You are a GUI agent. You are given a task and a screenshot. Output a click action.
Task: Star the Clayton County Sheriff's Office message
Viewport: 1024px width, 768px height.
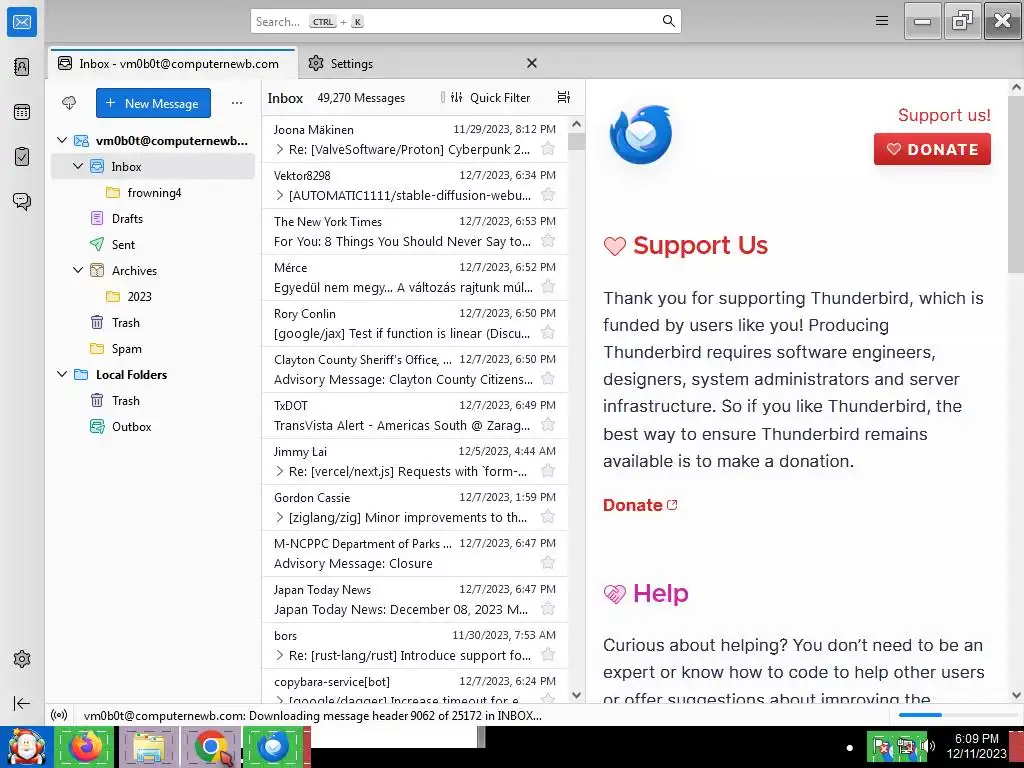548,379
